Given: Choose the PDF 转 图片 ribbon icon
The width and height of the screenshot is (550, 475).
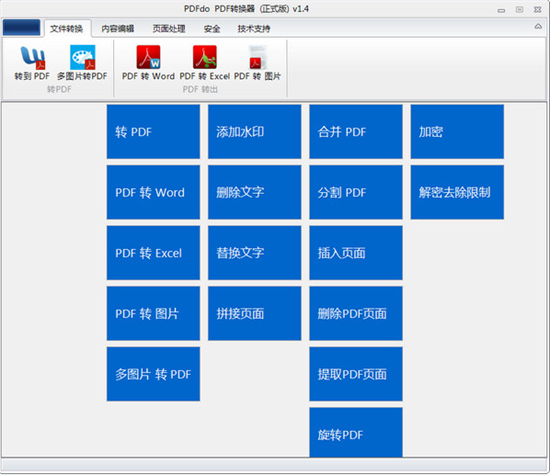Looking at the screenshot, I should pos(257,63).
